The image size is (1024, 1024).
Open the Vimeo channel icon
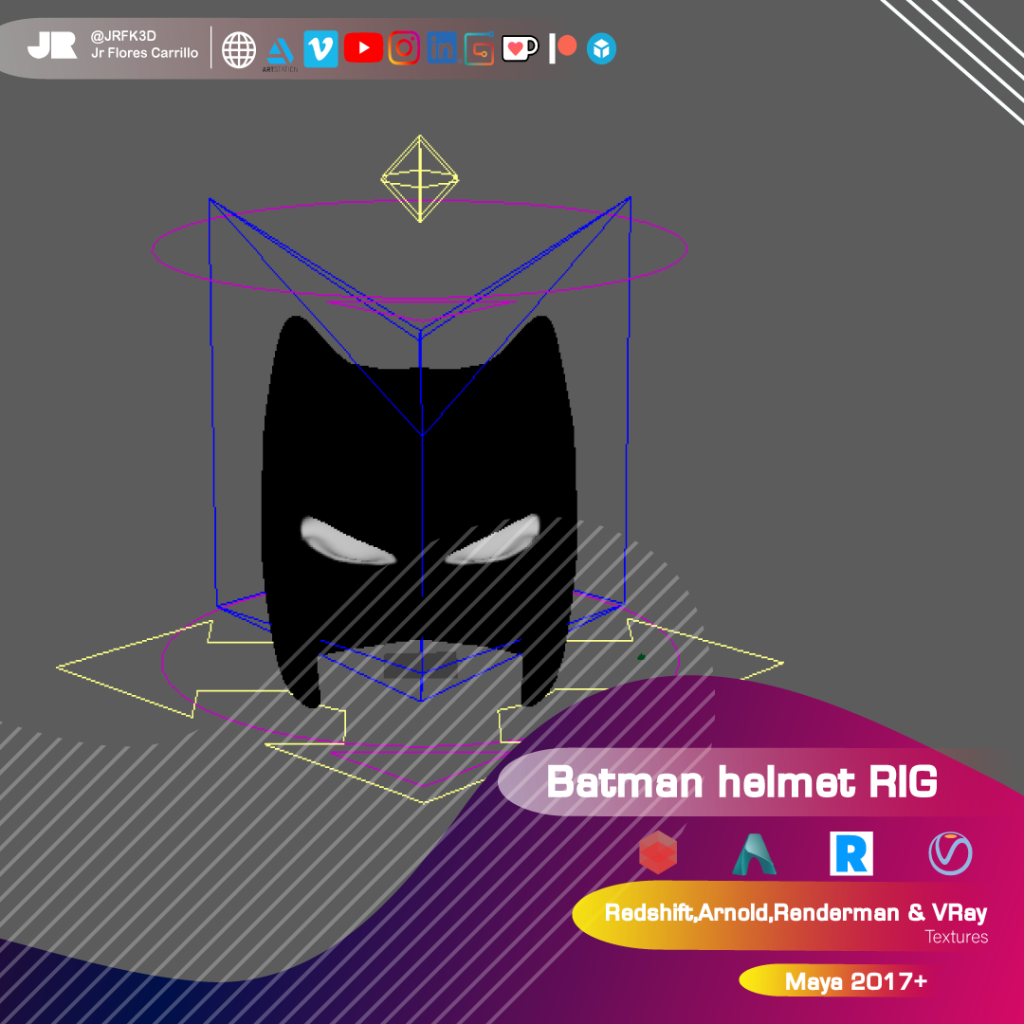[x=319, y=48]
